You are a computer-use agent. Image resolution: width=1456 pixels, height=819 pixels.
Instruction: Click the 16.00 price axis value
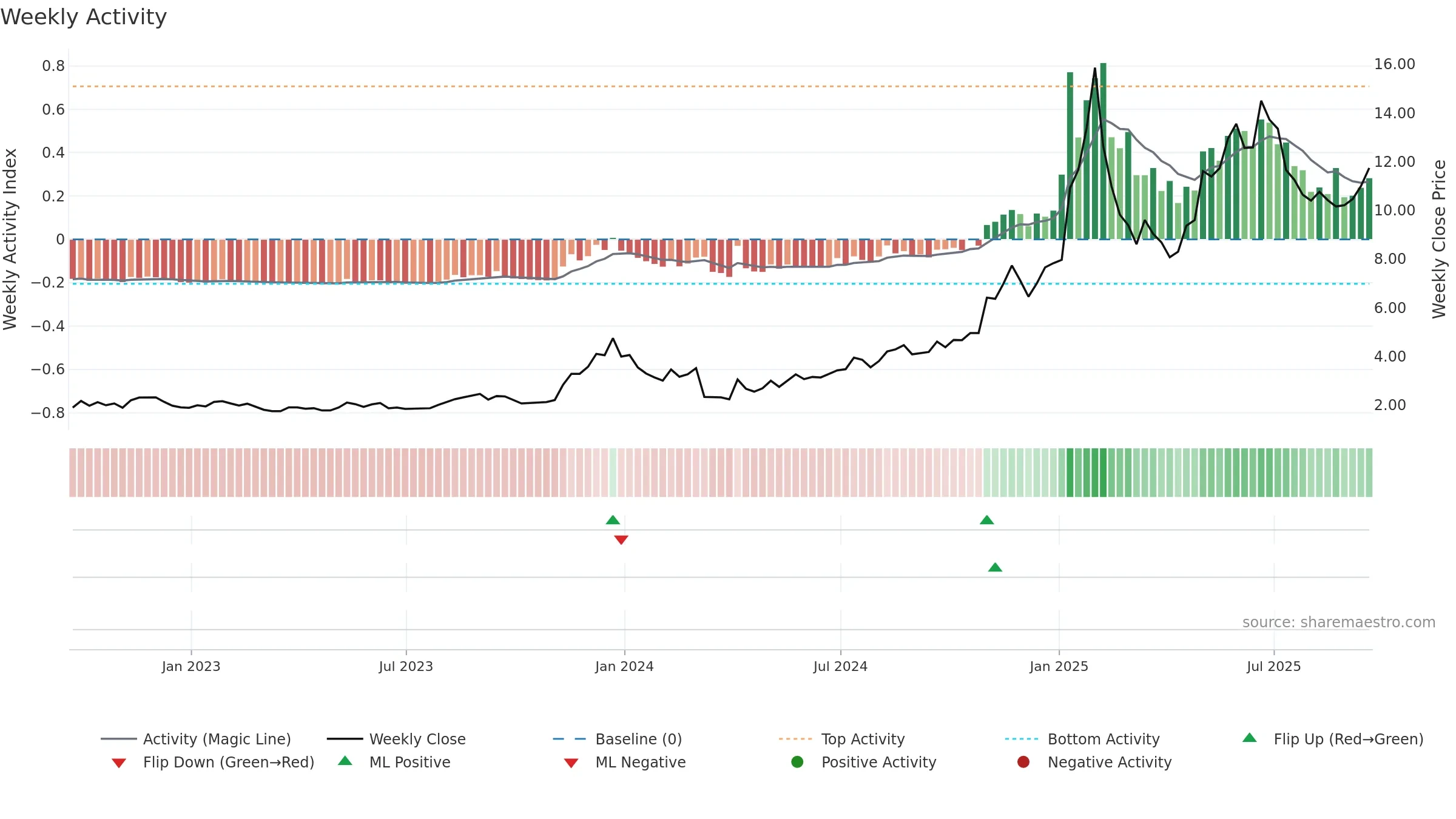point(1395,64)
